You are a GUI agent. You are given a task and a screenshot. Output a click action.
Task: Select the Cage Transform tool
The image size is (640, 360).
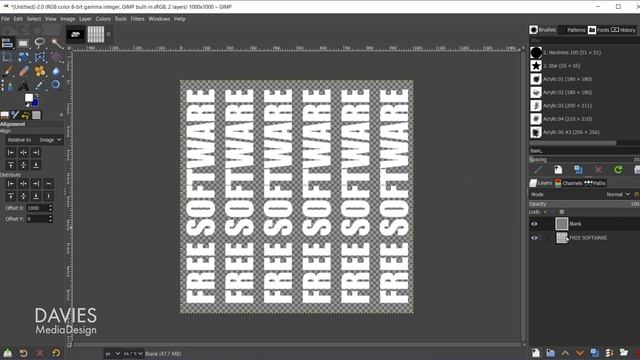(x=40, y=58)
